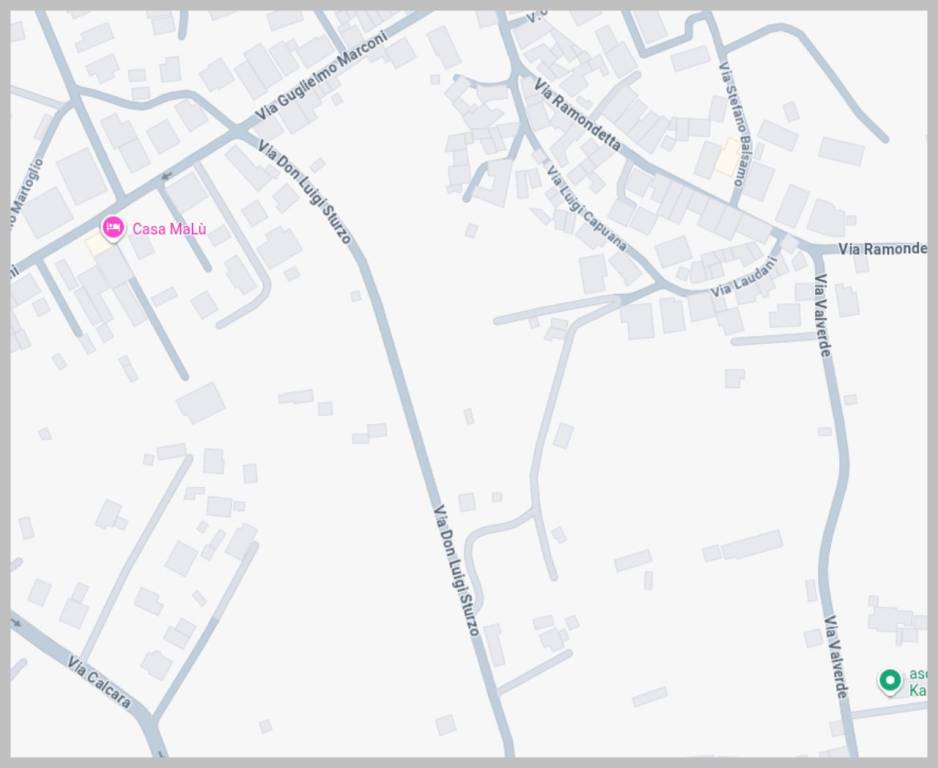Click the horizontal Via Ramonde label at map edge
The height and width of the screenshot is (768, 938).
click(883, 249)
